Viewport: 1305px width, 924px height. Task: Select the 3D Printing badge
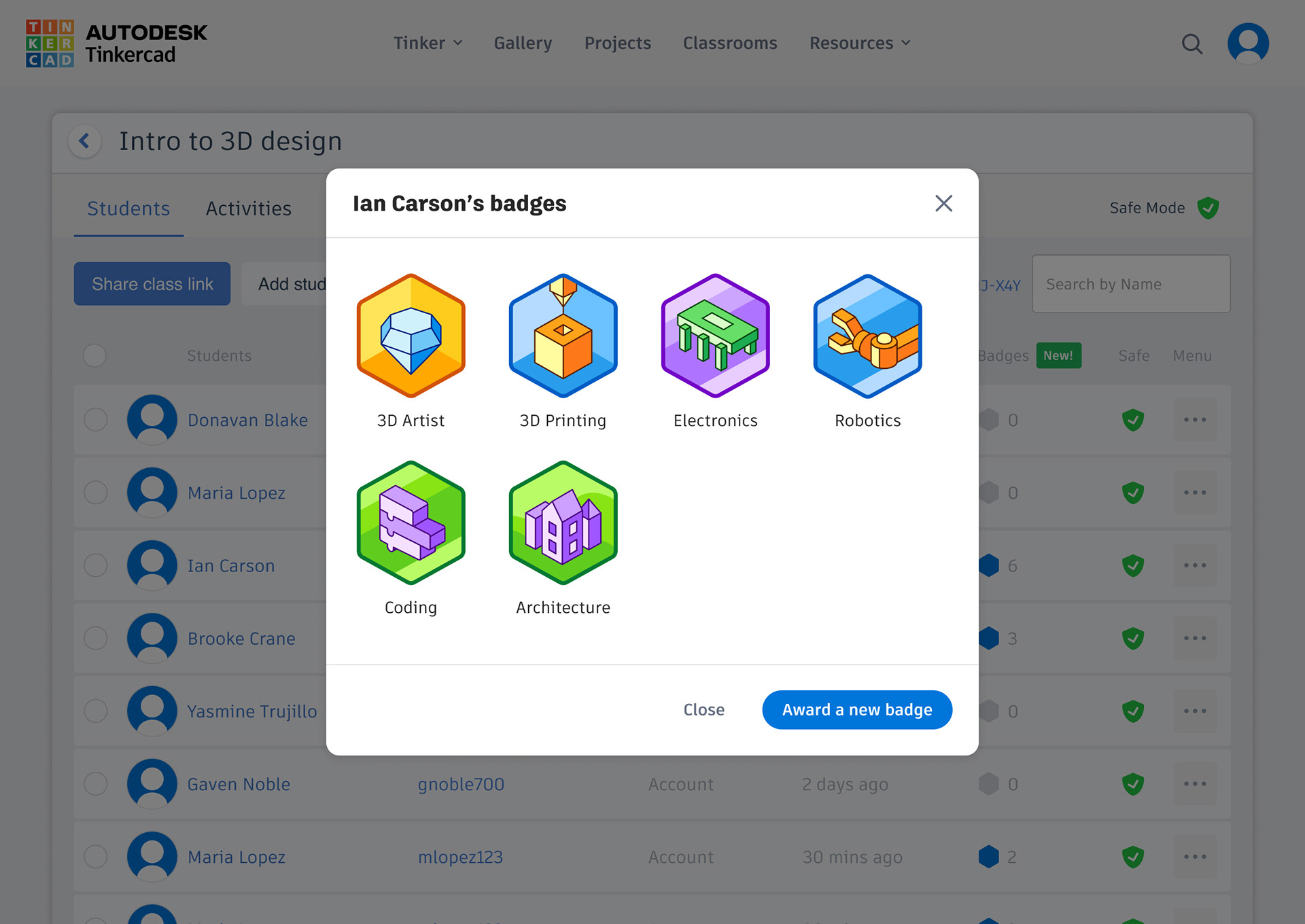563,336
